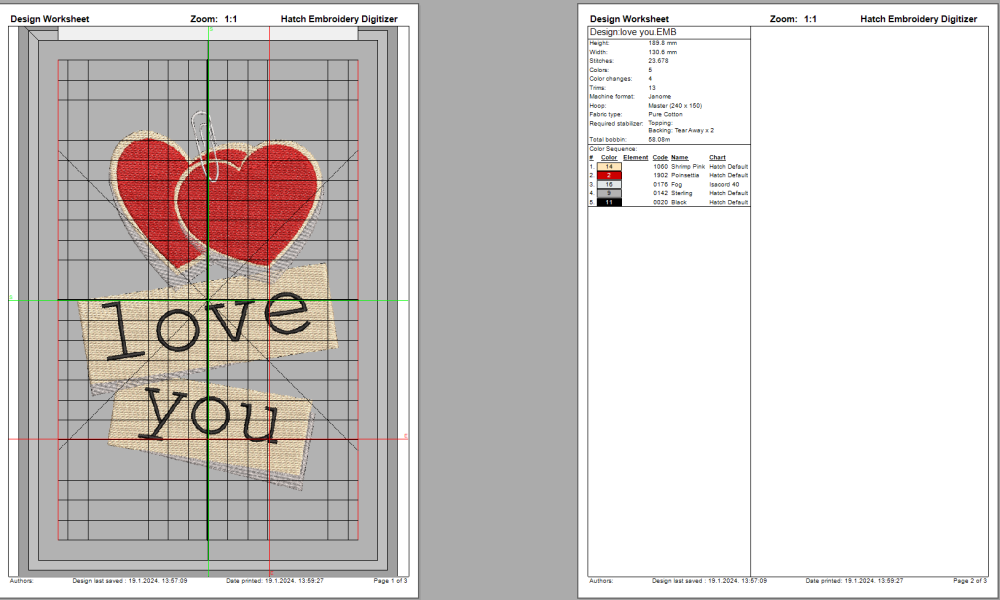Select the red Poinsettia color swatch
The height and width of the screenshot is (600, 1000).
click(609, 175)
